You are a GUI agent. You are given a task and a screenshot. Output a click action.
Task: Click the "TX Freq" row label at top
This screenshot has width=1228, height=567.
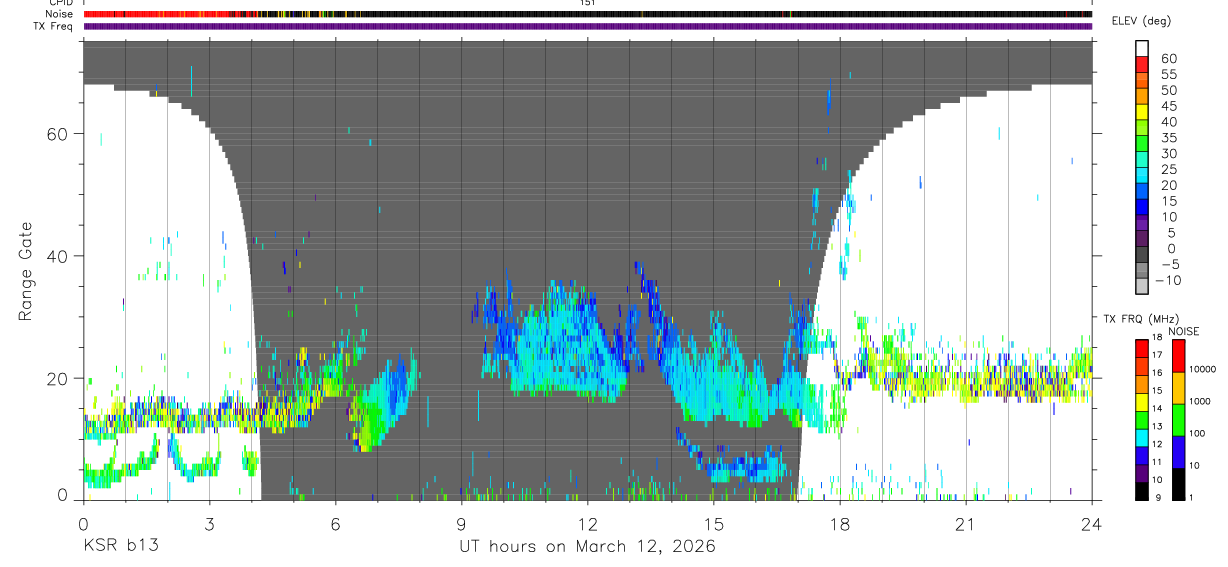click(55, 26)
